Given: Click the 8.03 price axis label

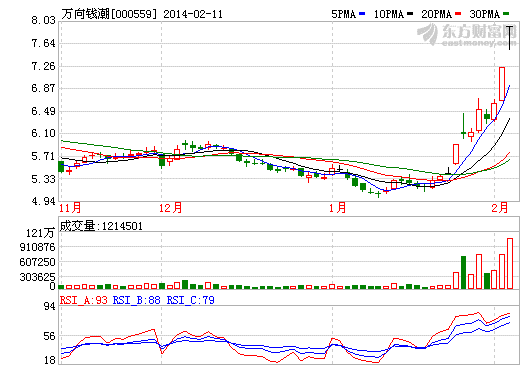Looking at the screenshot, I should [43, 20].
